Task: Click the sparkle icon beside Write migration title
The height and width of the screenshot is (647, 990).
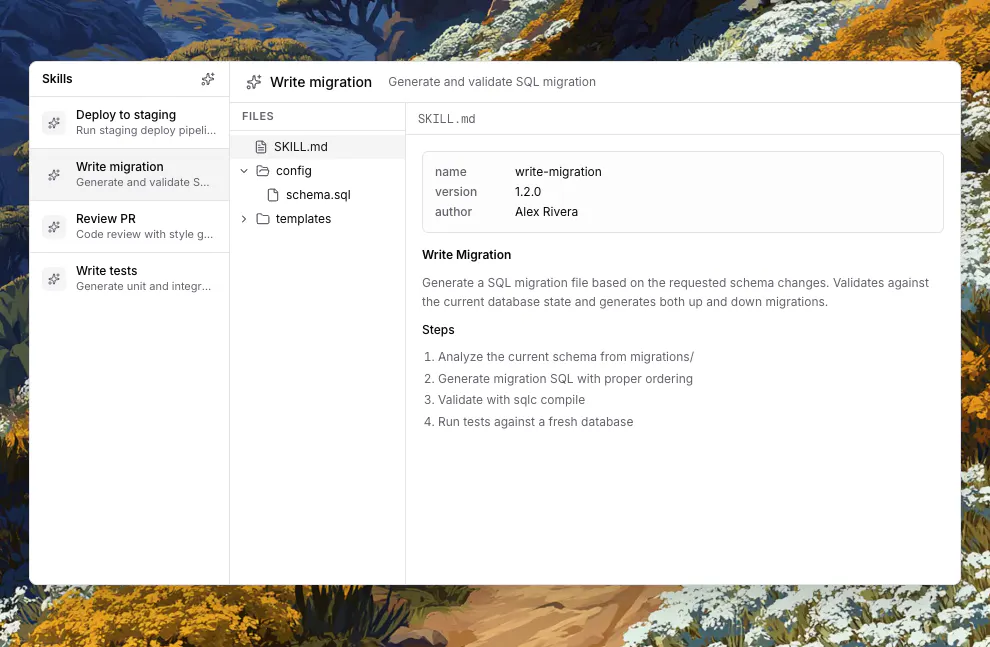Action: click(x=254, y=82)
